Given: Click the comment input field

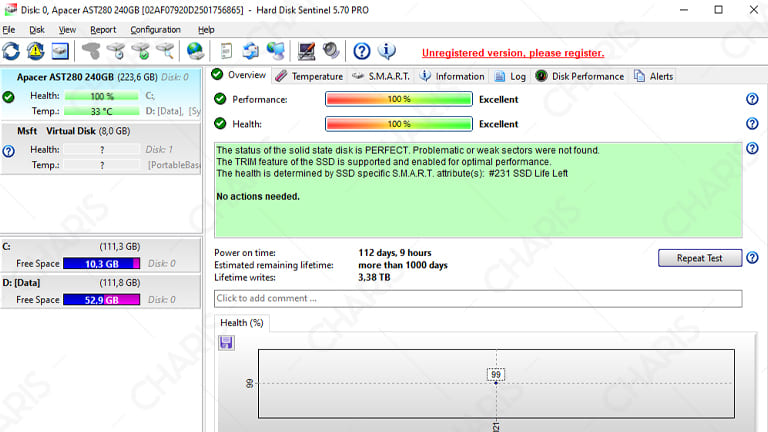Looking at the screenshot, I should coord(478,298).
